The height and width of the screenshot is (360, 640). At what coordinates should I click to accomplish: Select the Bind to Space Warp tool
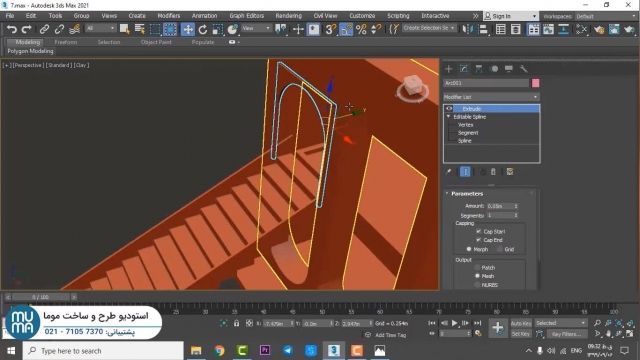(74, 29)
